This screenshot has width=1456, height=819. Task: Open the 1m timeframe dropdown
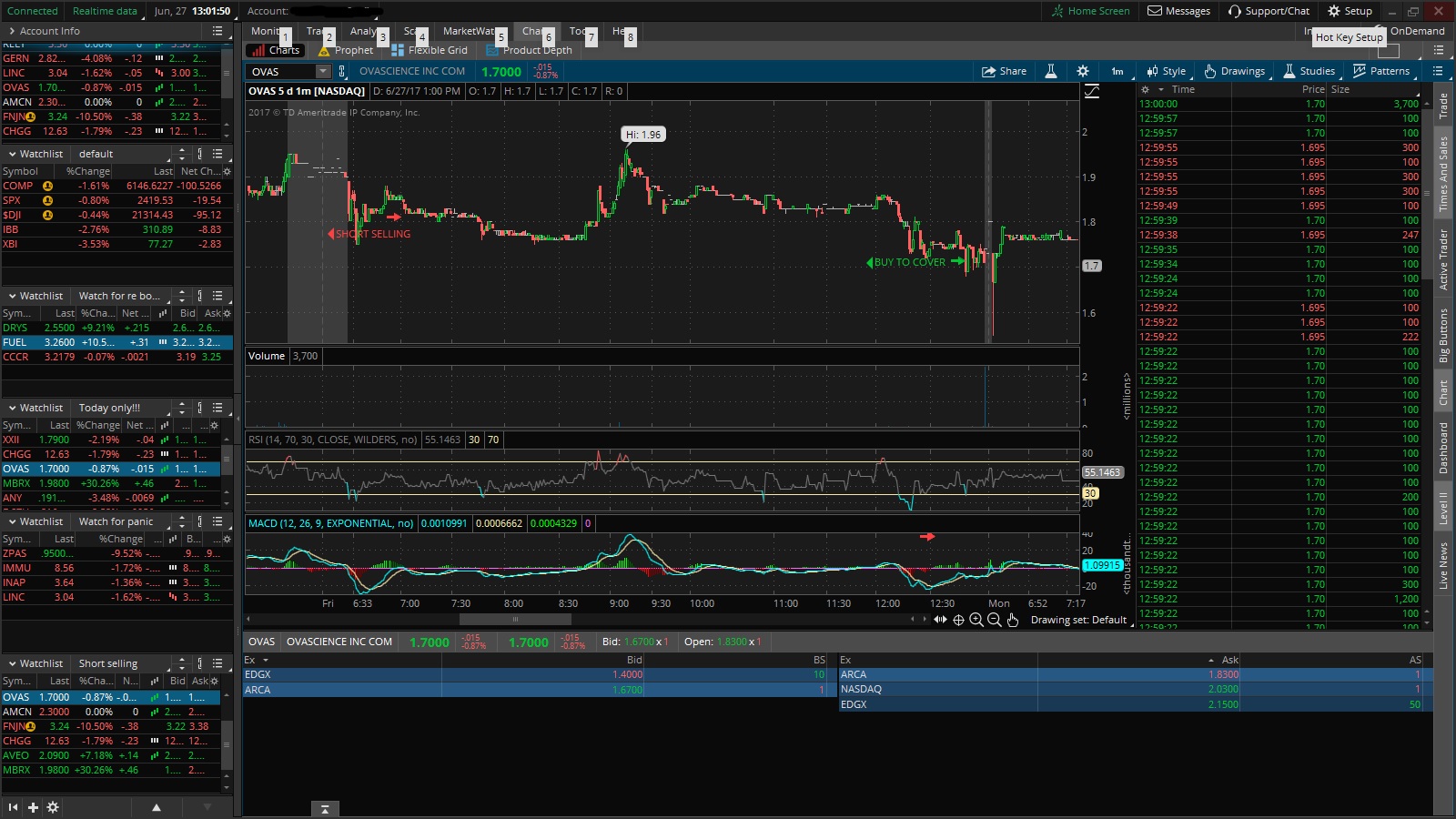1117,71
